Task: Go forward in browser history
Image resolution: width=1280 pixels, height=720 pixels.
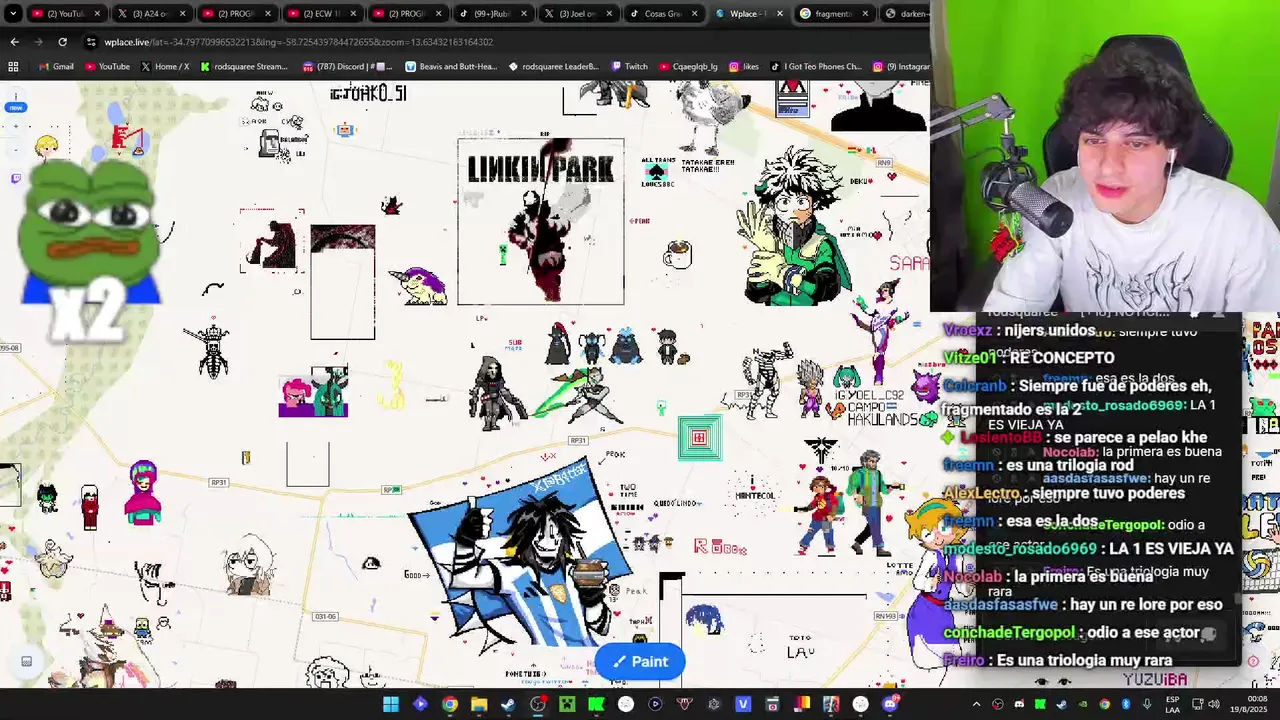Action: [38, 42]
